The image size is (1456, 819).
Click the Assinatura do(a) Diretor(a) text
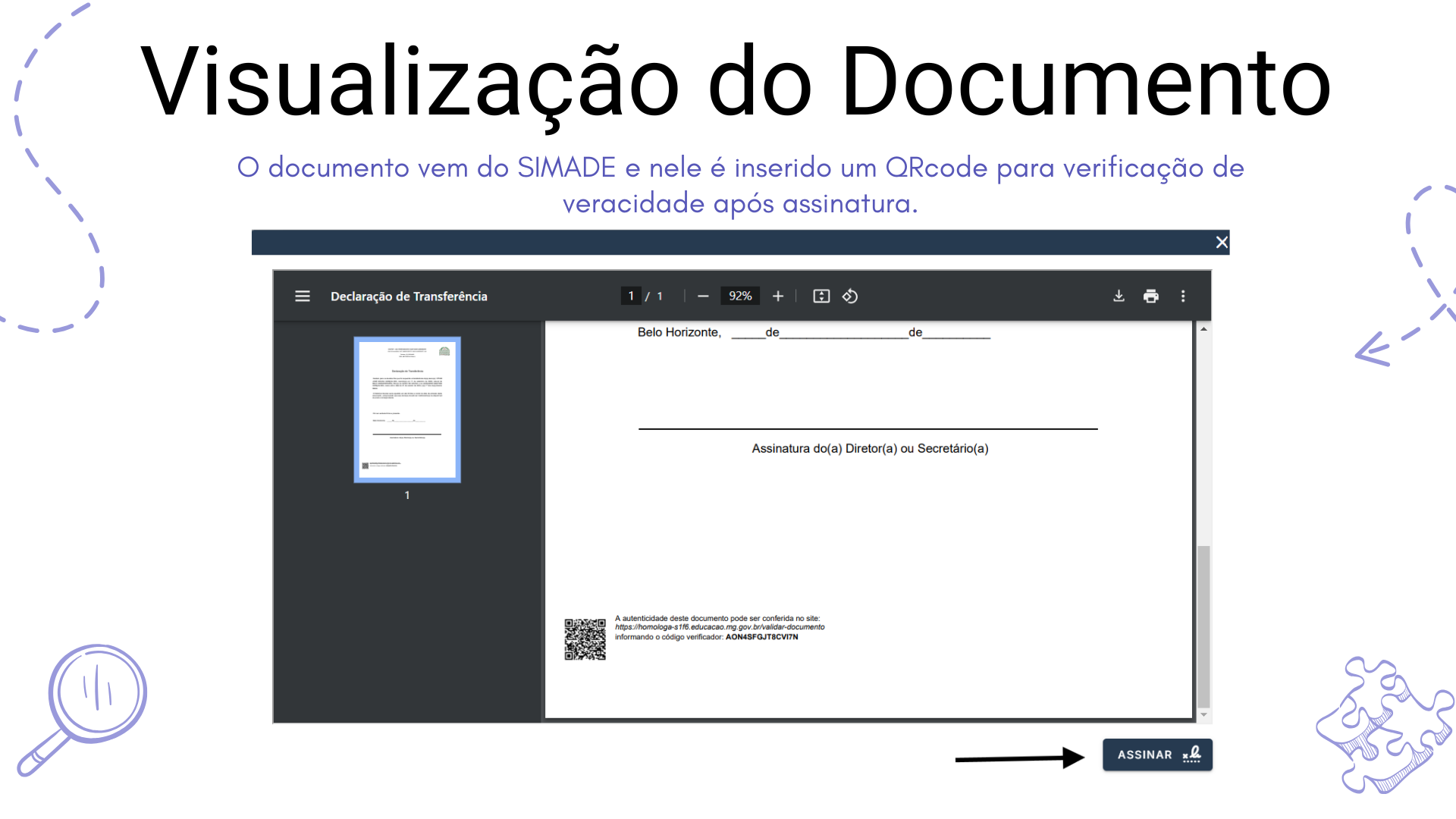[870, 449]
